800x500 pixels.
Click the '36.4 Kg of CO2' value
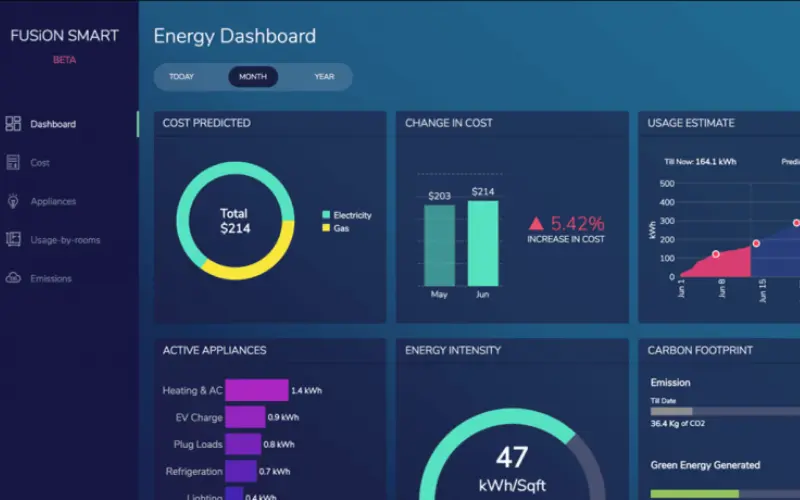point(678,423)
